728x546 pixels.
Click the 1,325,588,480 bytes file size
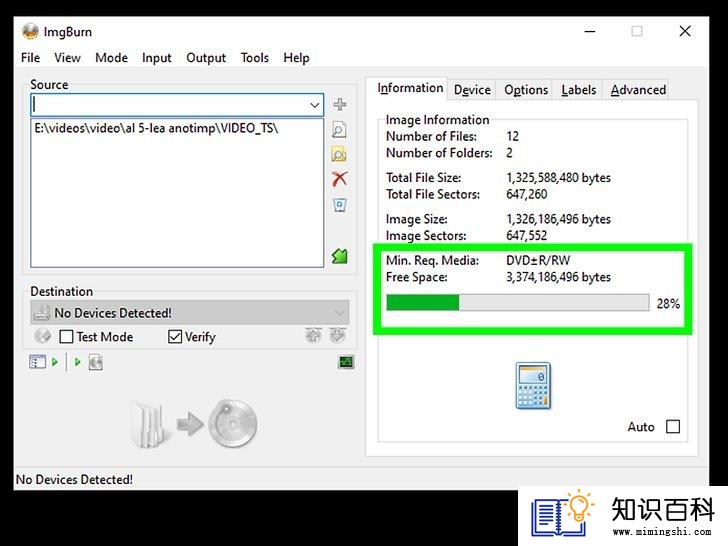558,178
